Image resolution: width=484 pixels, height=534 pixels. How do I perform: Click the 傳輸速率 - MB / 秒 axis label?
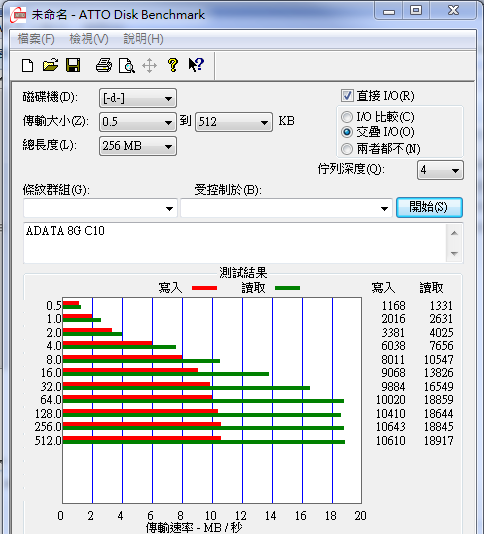(194, 528)
